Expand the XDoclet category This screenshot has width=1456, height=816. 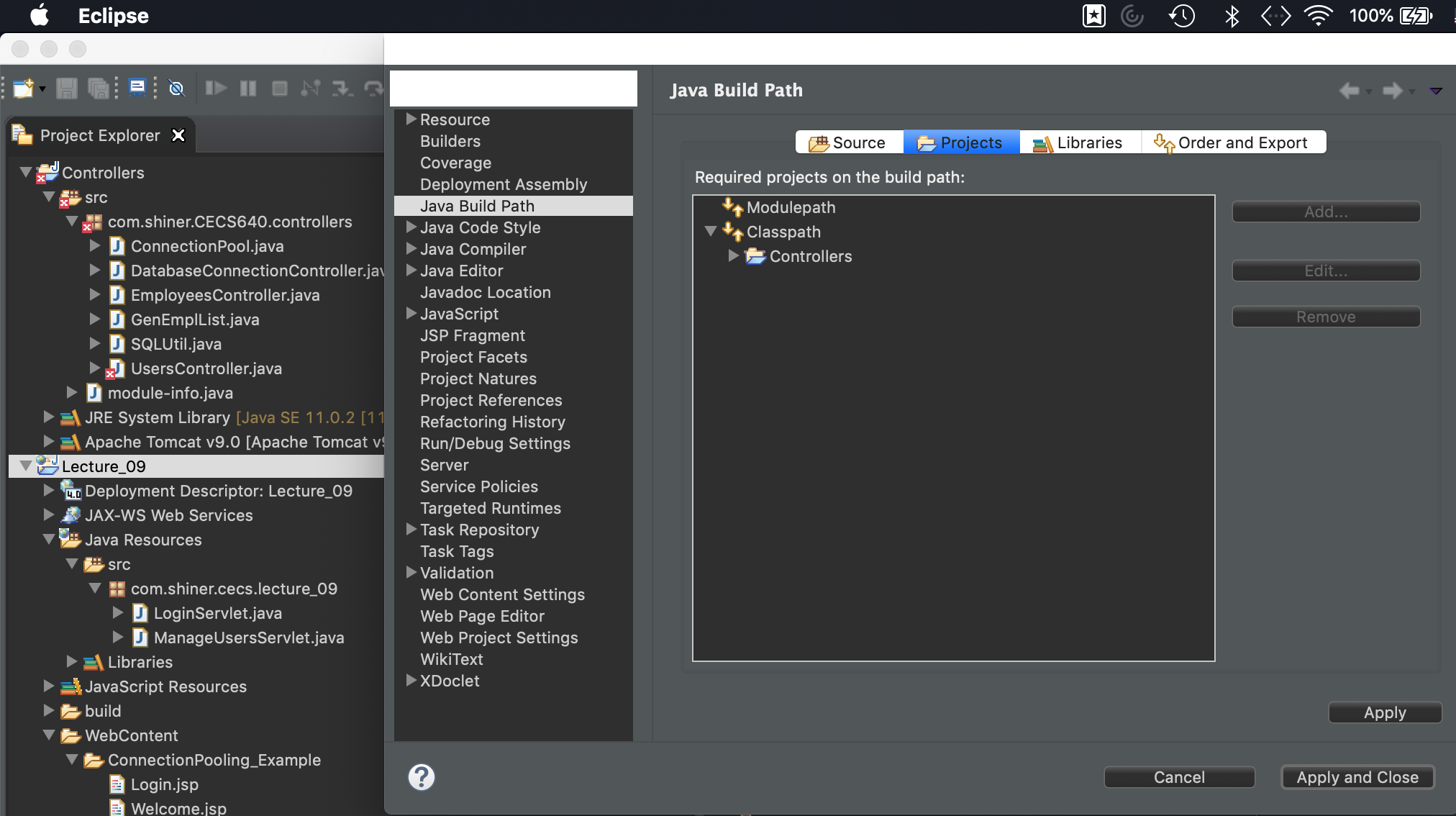(411, 680)
